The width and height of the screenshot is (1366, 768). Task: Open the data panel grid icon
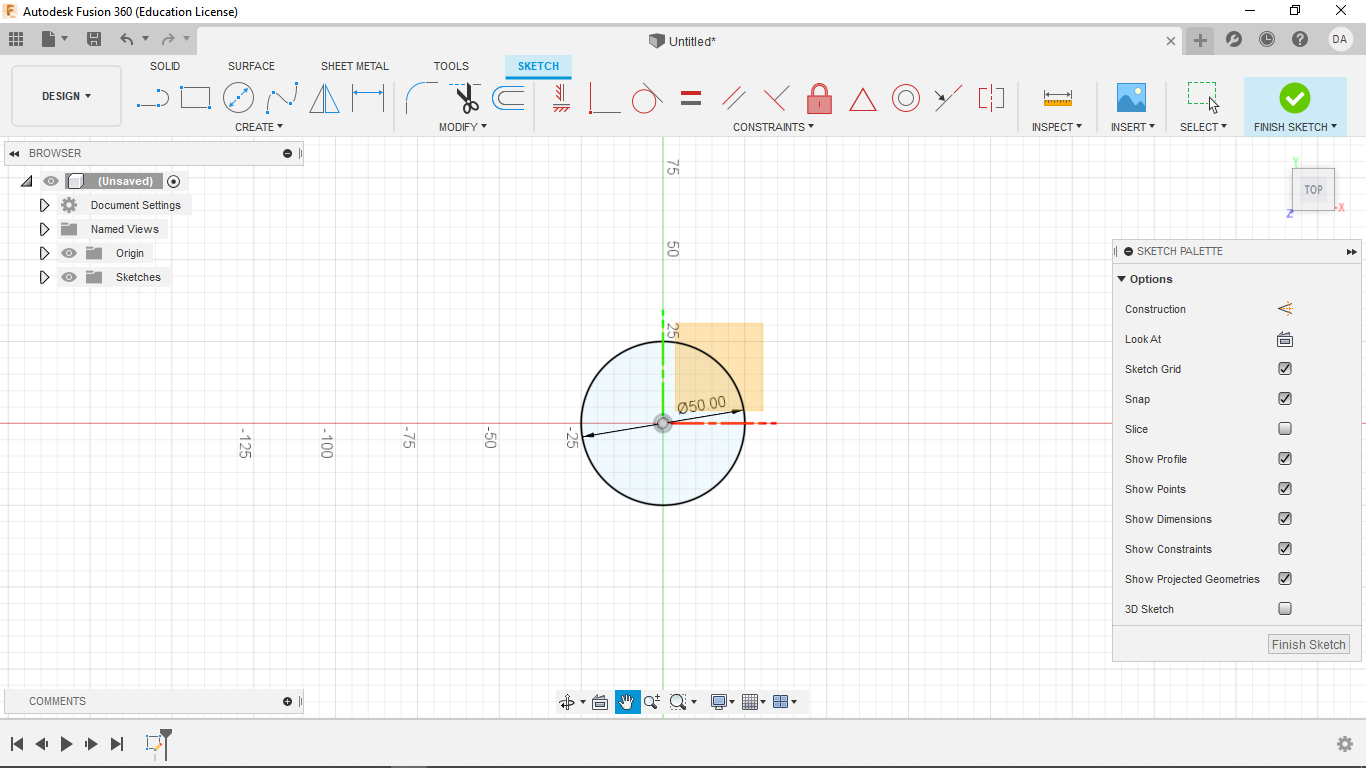[16, 39]
